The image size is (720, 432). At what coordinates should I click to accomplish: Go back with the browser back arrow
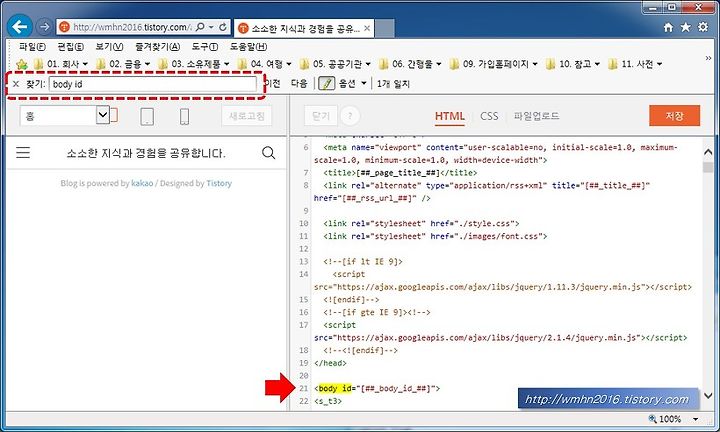click(20, 27)
